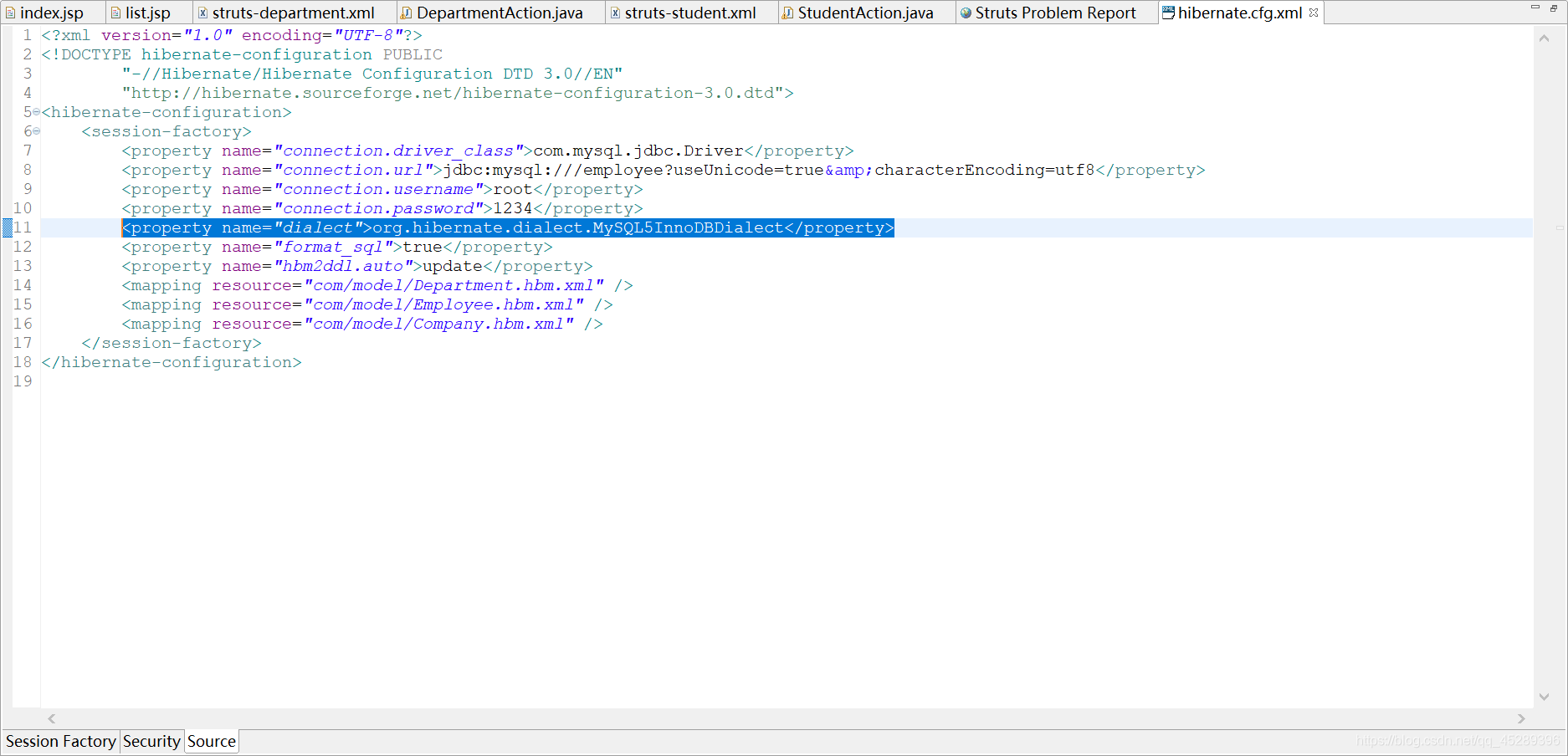This screenshot has height=756, width=1568.
Task: Click com.mysql.jdbc.Driver text on line 7
Action: 638,151
